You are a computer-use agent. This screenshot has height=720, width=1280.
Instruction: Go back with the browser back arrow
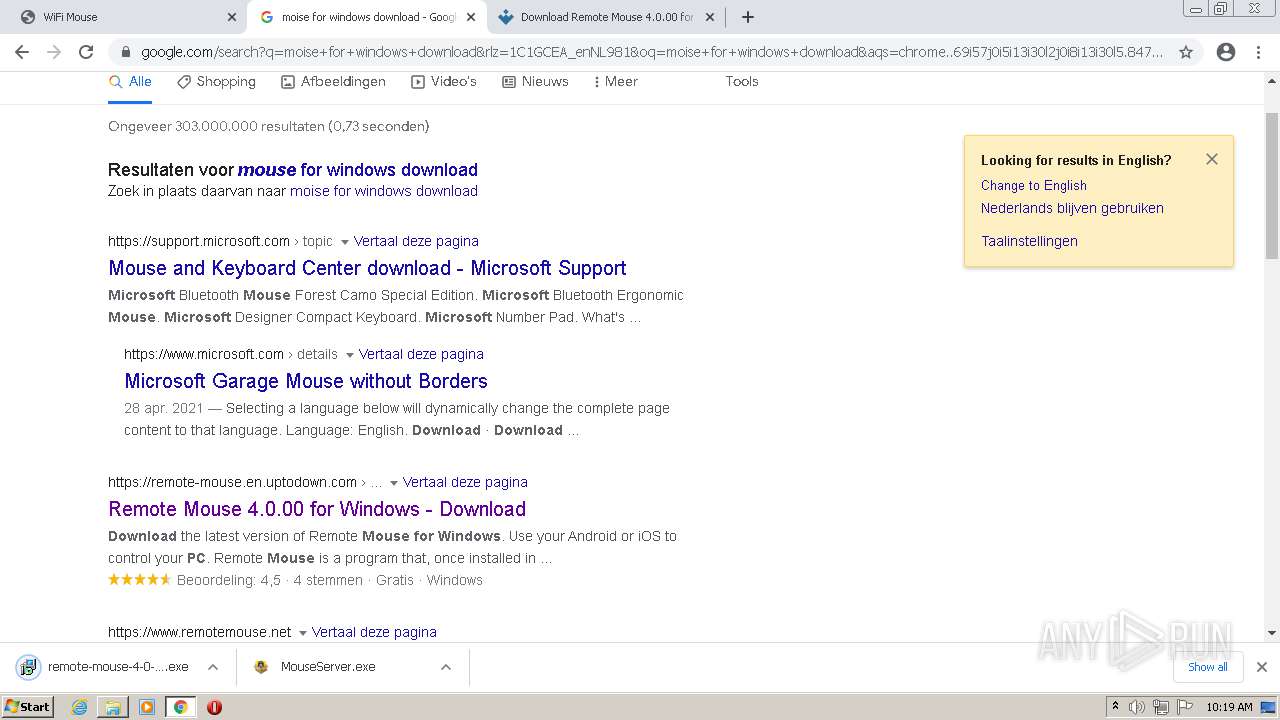pyautogui.click(x=22, y=52)
